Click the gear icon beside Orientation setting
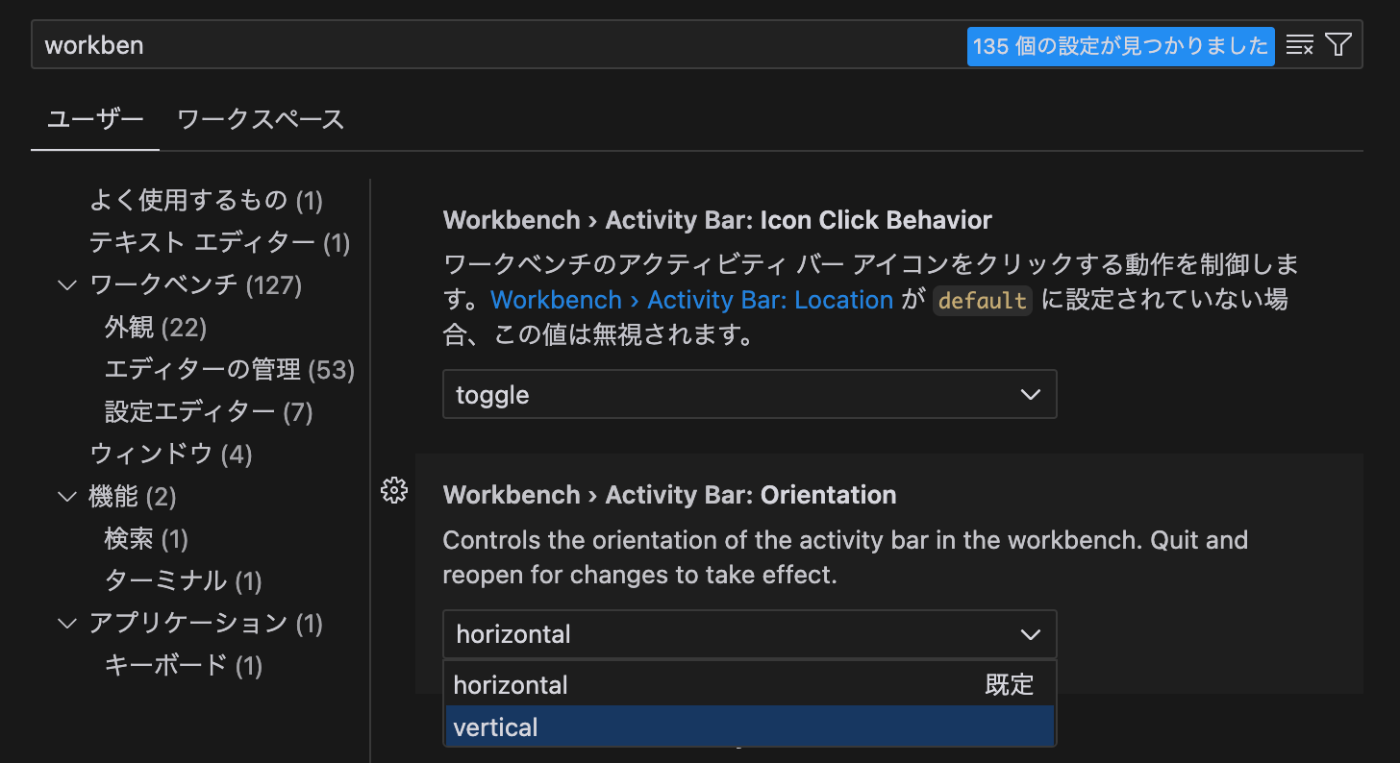The width and height of the screenshot is (1400, 763). click(x=394, y=490)
